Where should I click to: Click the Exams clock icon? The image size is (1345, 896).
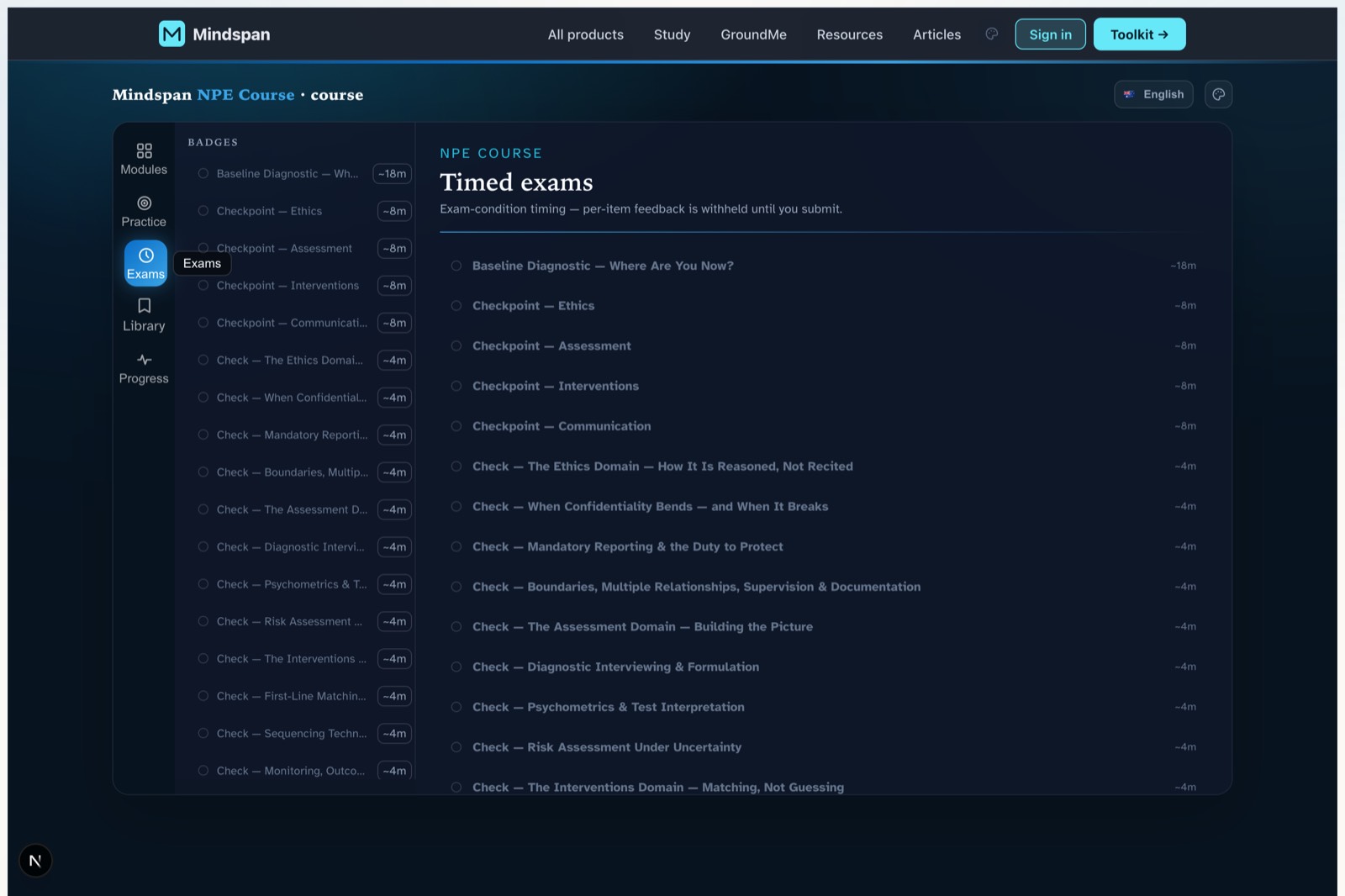pos(145,255)
